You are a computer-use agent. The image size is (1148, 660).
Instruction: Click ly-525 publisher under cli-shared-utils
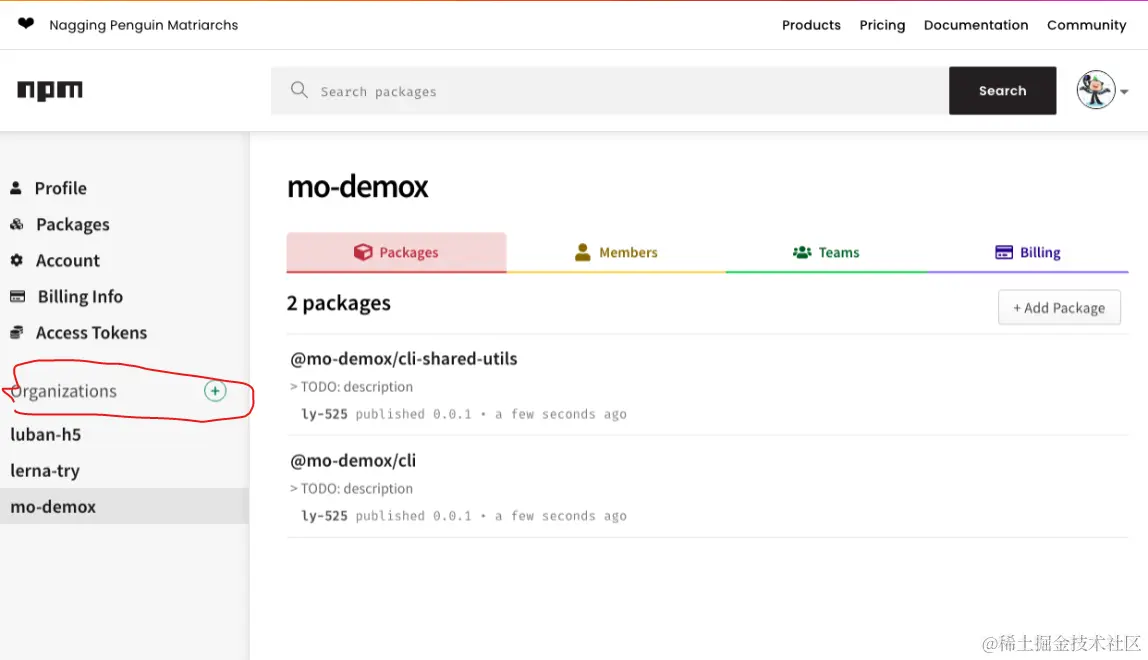click(x=324, y=414)
